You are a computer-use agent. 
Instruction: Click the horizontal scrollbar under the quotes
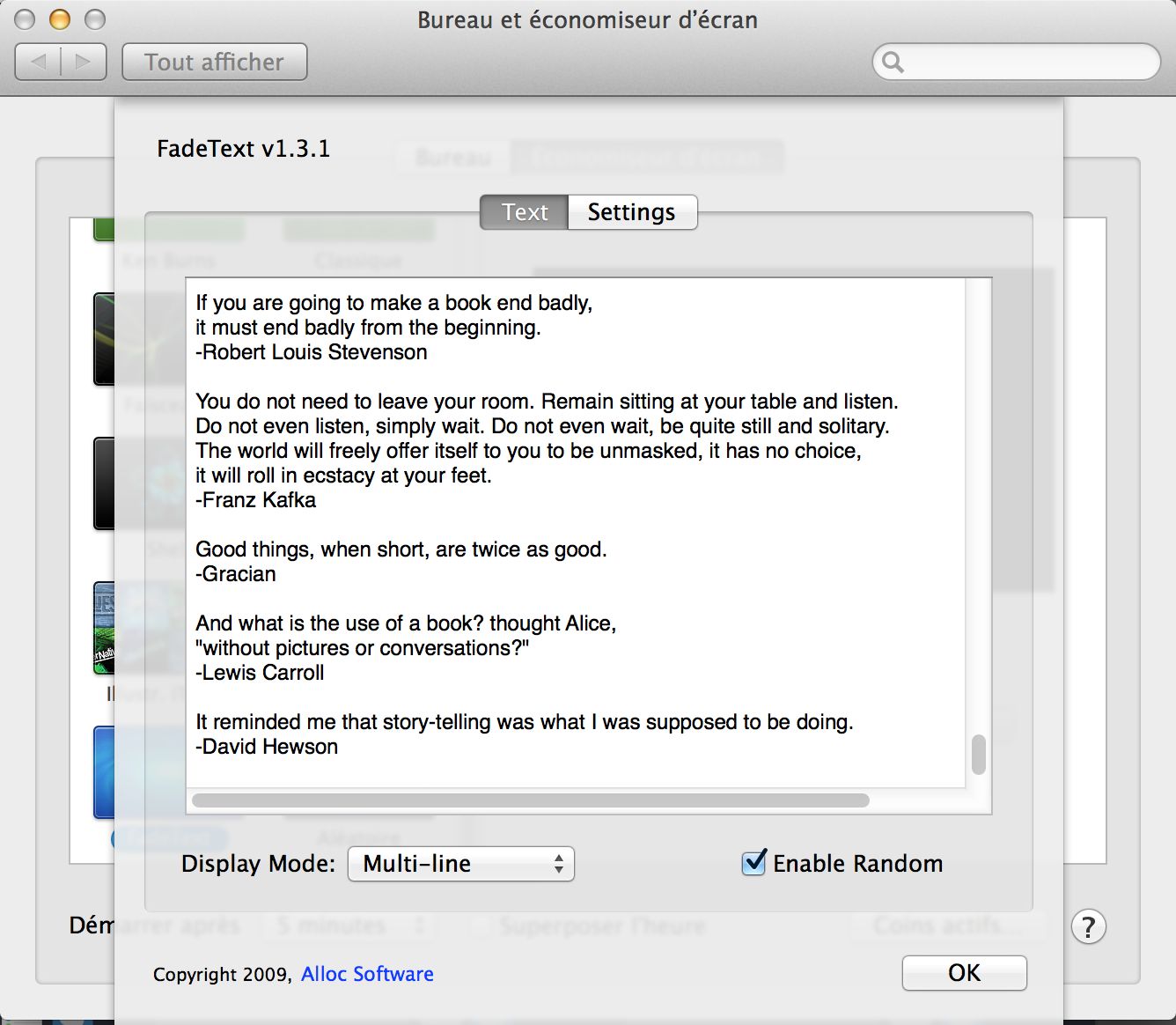click(531, 800)
